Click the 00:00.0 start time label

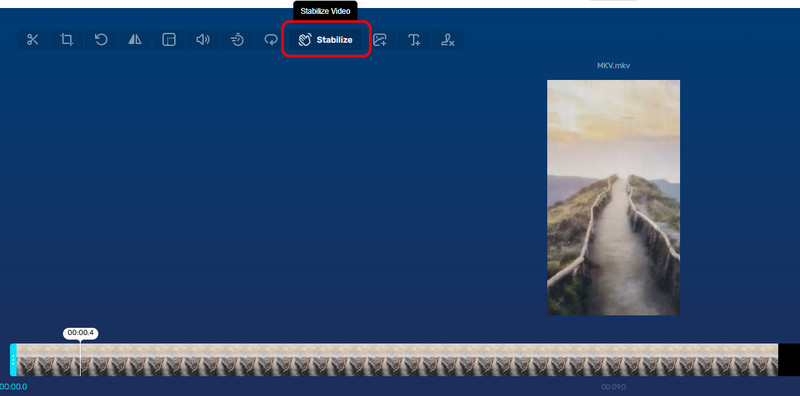pos(14,387)
